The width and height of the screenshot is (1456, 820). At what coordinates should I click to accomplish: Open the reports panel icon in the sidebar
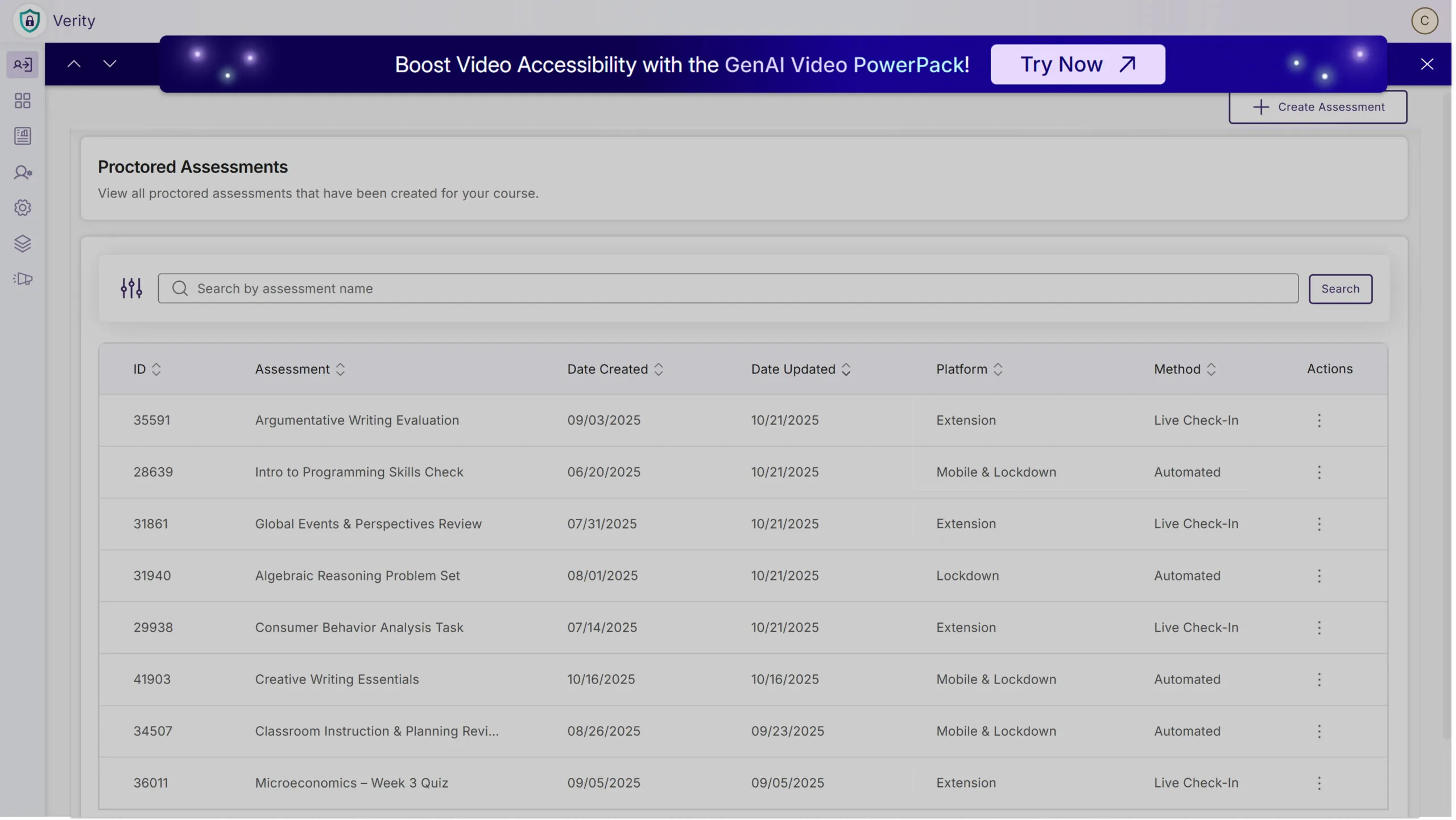tap(22, 136)
